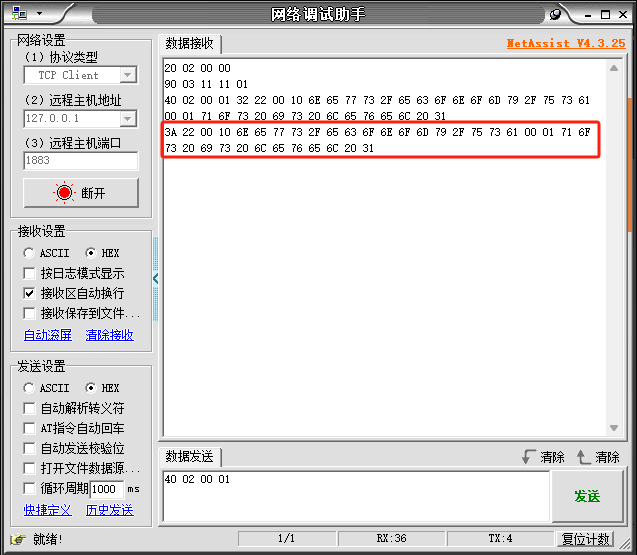Click the status bar hand icon next to 就绪
This screenshot has height=555, width=637.
point(18,540)
